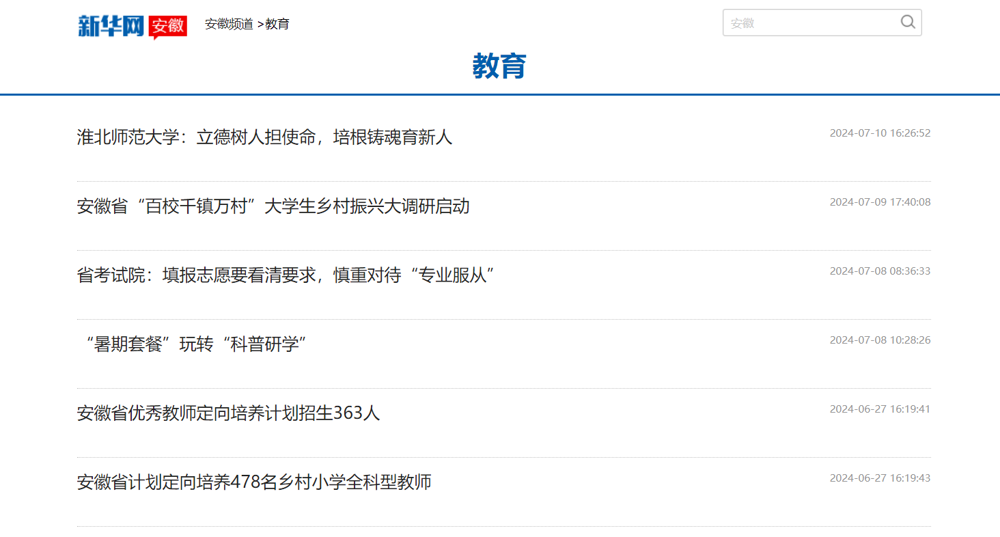Click the blue 教育 page heading
The height and width of the screenshot is (537, 1000).
click(x=499, y=66)
